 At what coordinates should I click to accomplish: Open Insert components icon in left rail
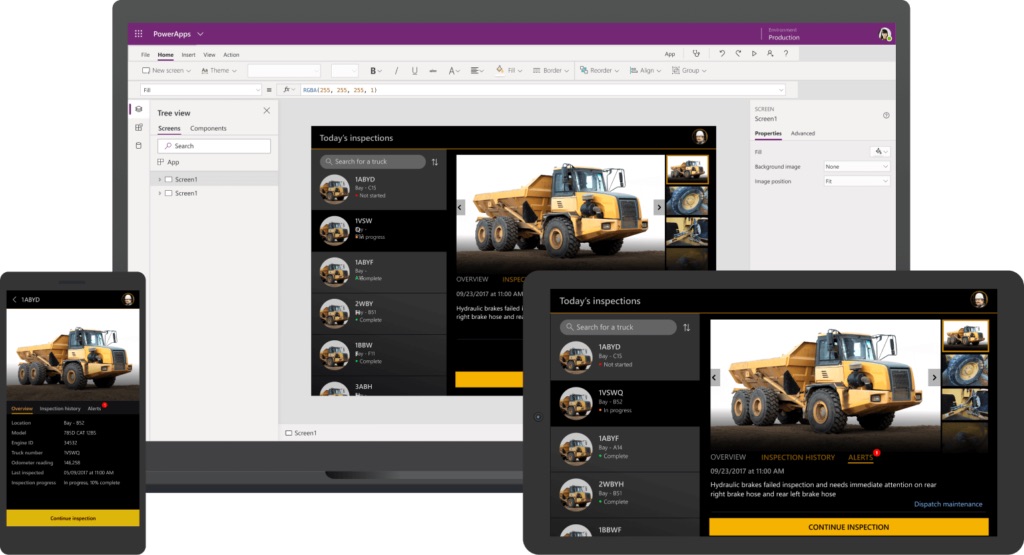click(138, 127)
